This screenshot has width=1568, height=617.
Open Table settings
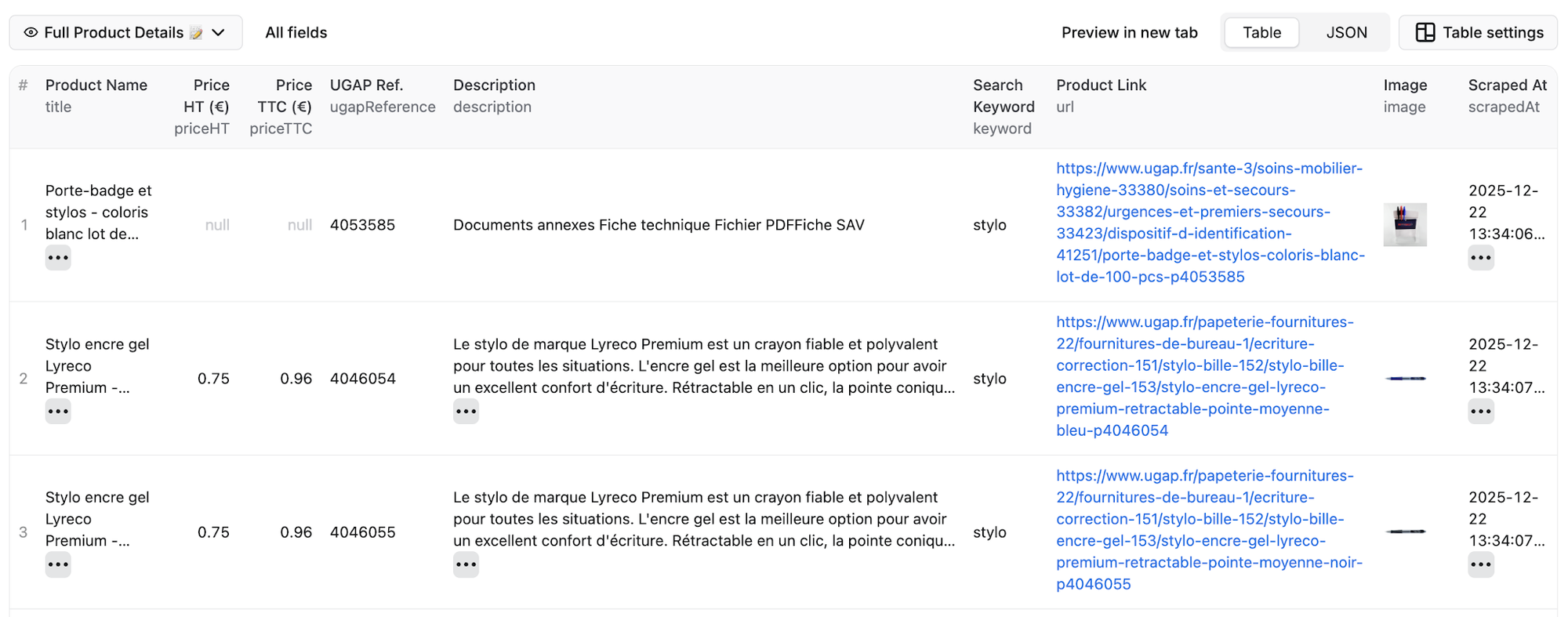click(x=1477, y=32)
